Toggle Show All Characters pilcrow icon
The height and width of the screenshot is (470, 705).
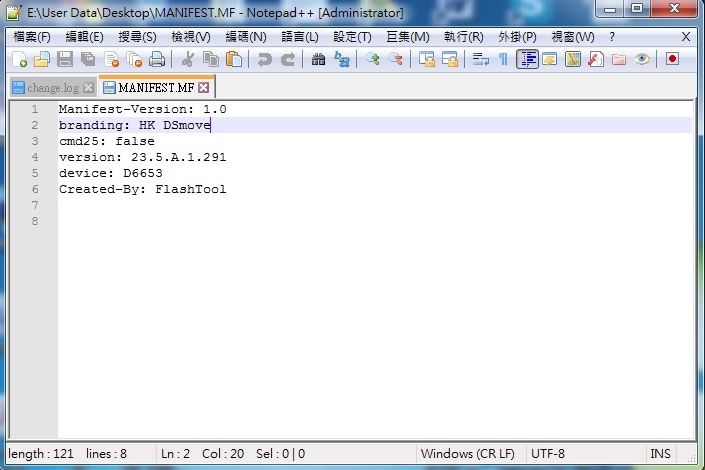pyautogui.click(x=504, y=59)
